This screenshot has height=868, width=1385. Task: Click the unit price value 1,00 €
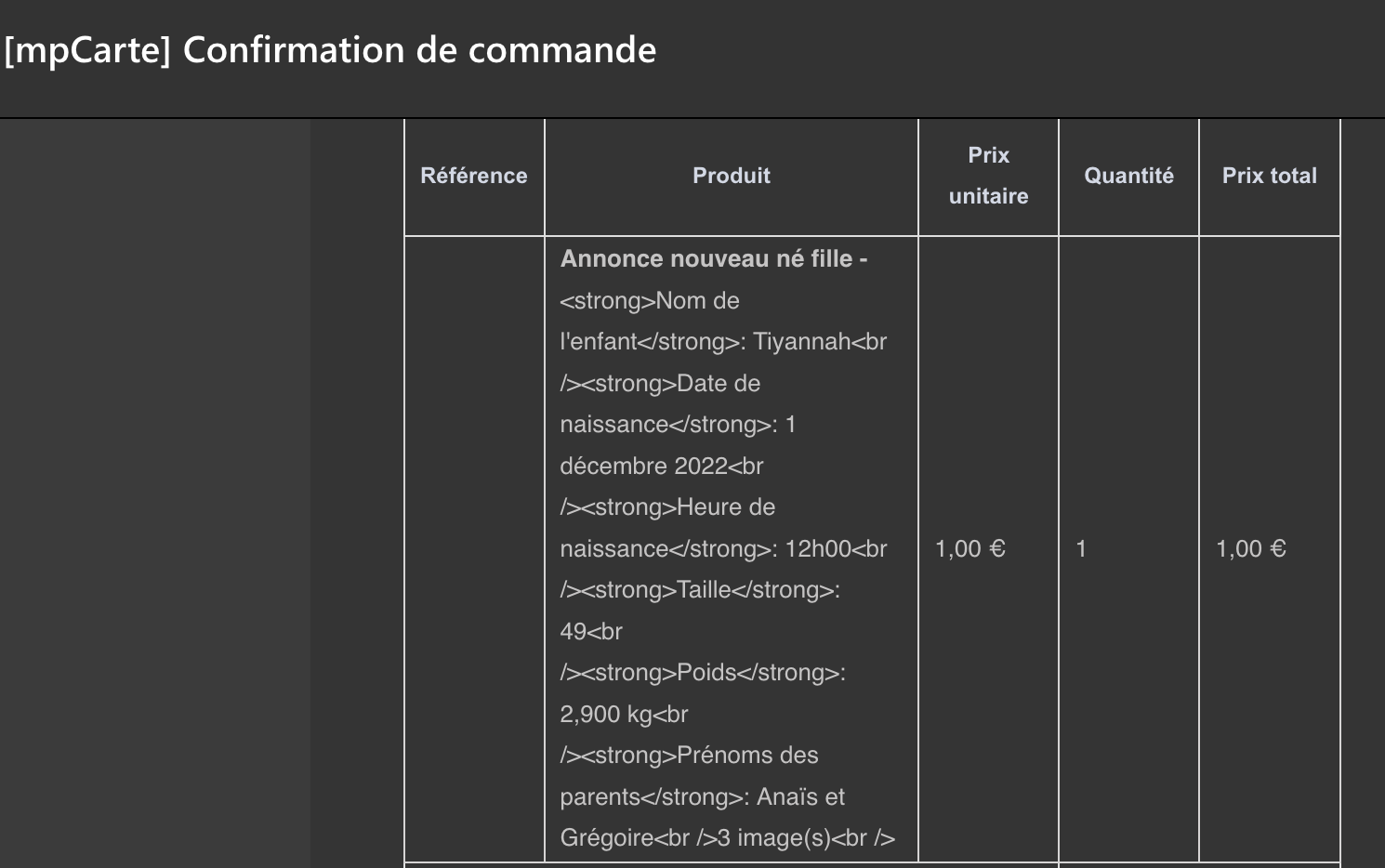(970, 548)
